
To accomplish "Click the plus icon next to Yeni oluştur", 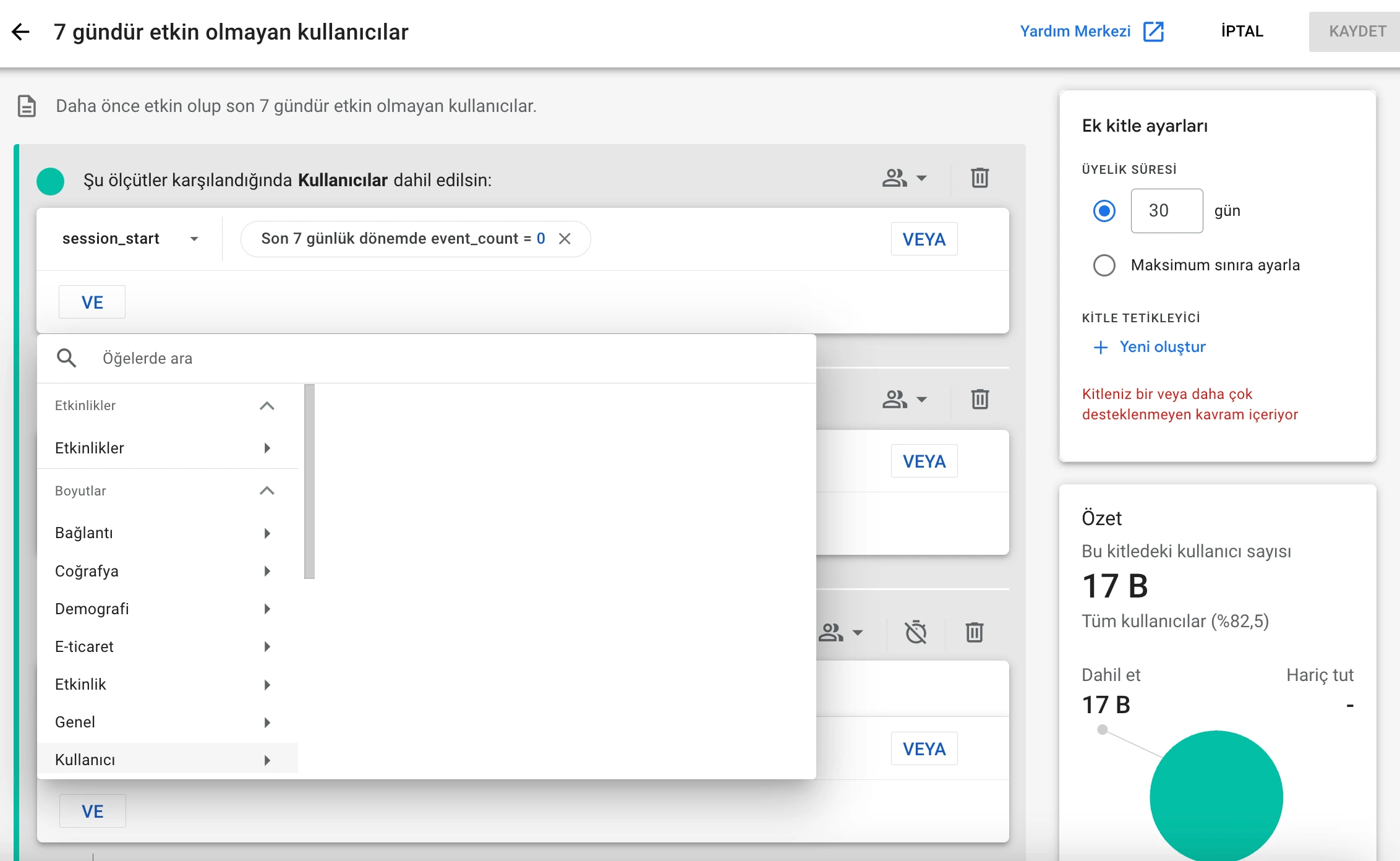I will point(1100,347).
